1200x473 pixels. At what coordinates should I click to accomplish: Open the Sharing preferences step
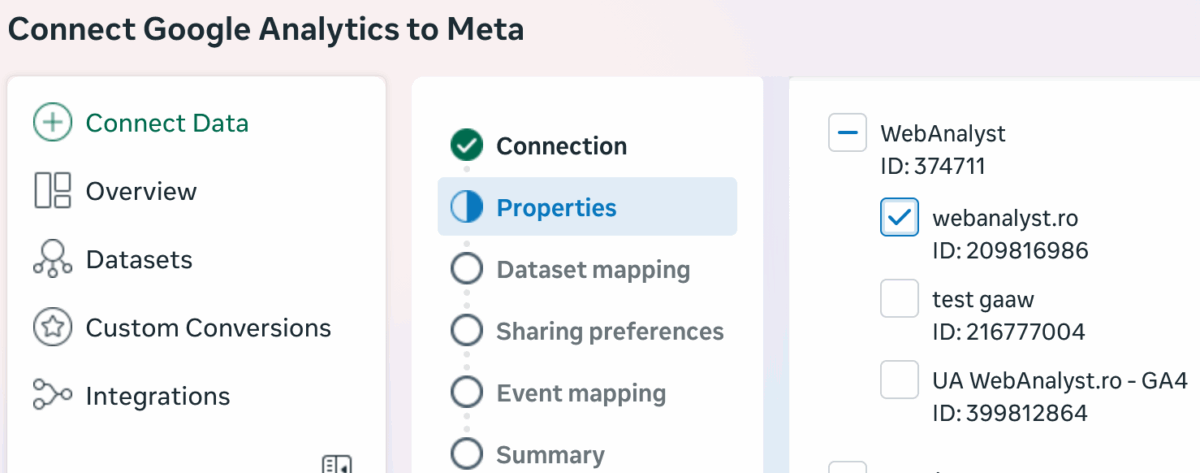coord(609,331)
